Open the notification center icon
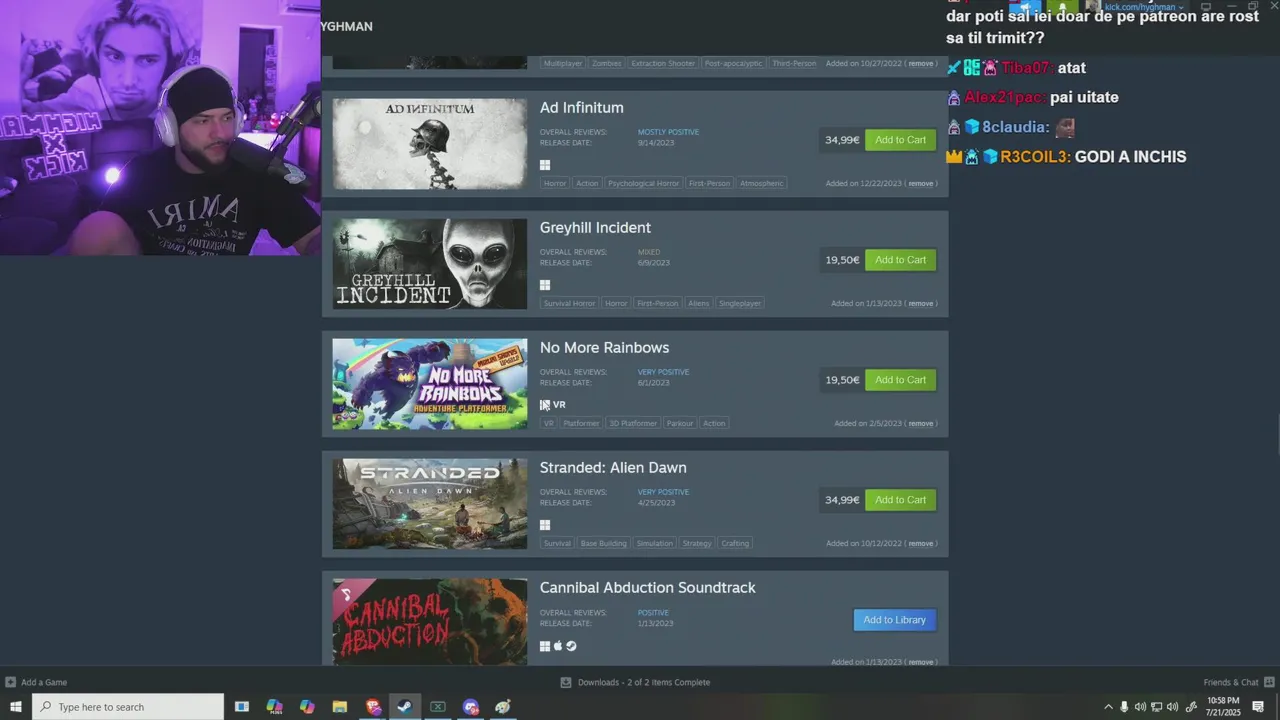This screenshot has height=720, width=1280. pyautogui.click(x=1258, y=707)
